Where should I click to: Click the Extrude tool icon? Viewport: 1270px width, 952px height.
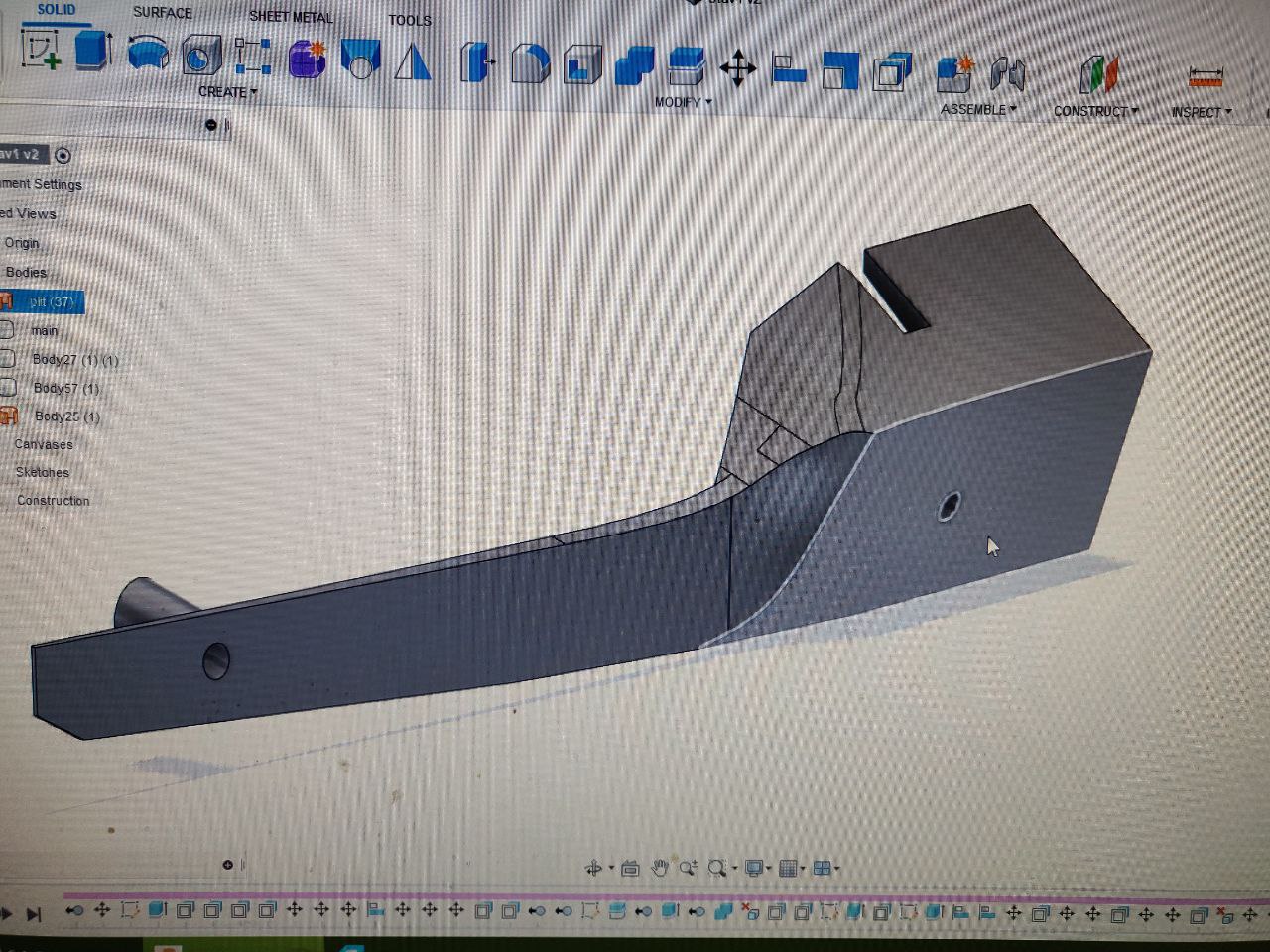tap(93, 52)
